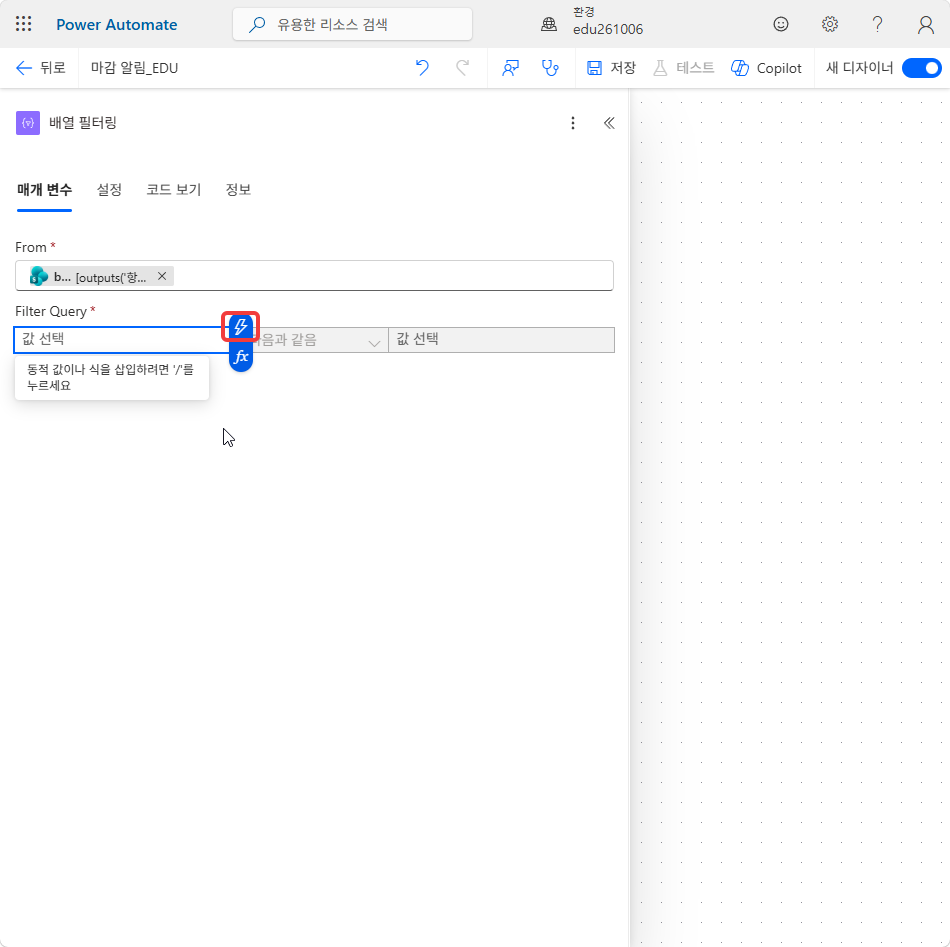Toggle the 새 디자이너 switch off
The image size is (950, 947).
pyautogui.click(x=921, y=68)
